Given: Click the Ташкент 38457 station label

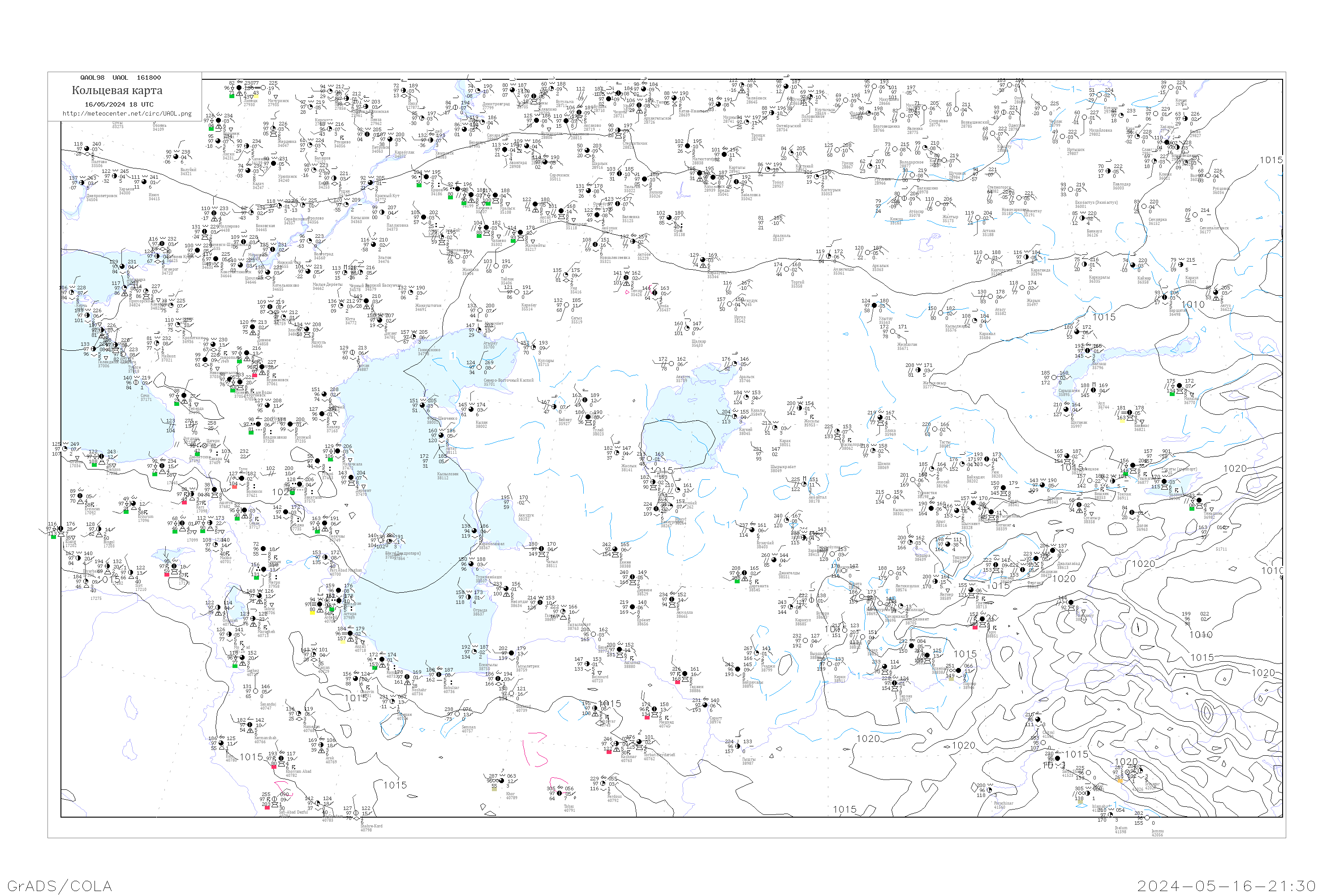Looking at the screenshot, I should tap(960, 558).
